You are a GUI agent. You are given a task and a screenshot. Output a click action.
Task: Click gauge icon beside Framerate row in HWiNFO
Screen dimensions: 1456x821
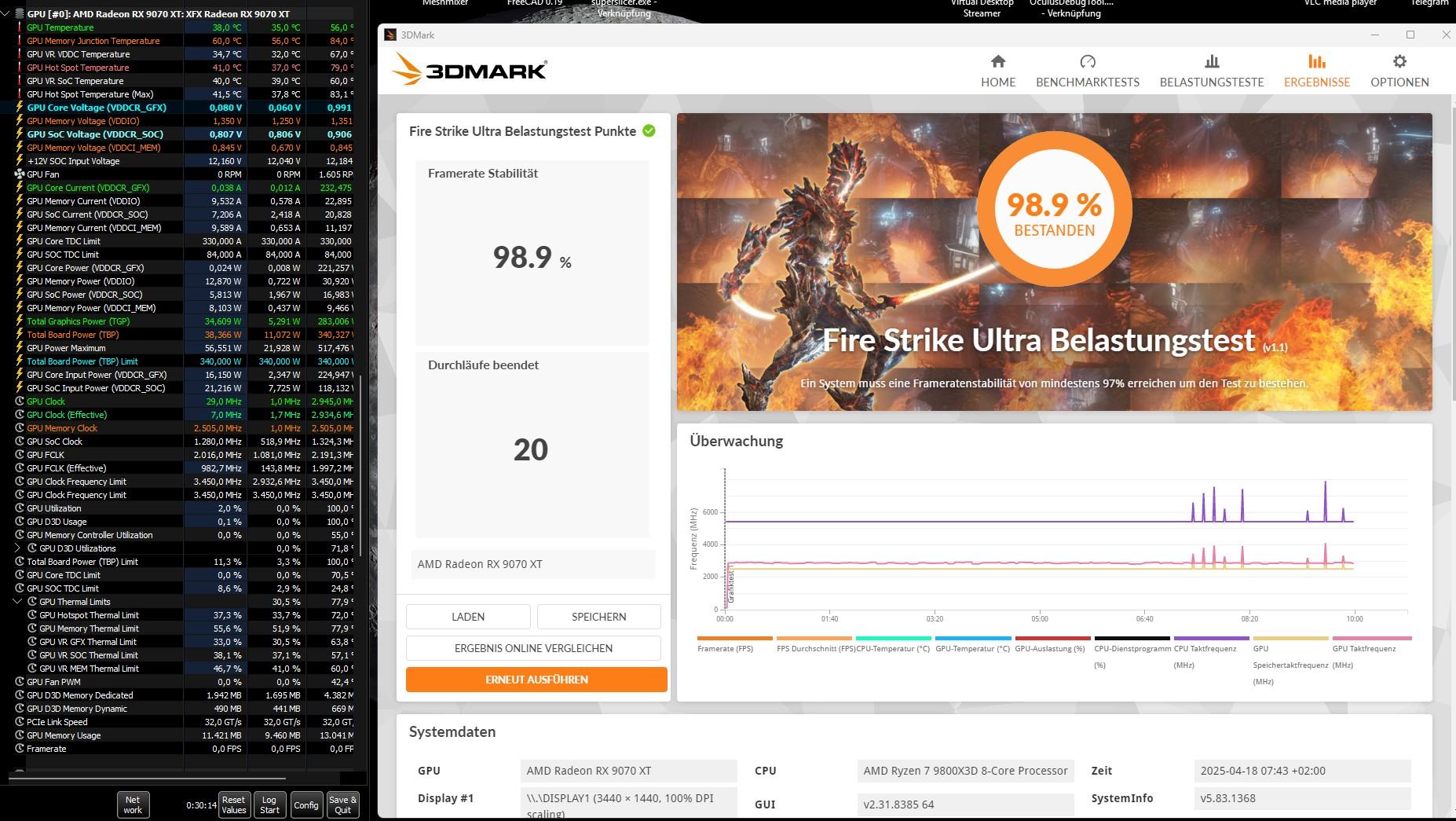pos(20,749)
